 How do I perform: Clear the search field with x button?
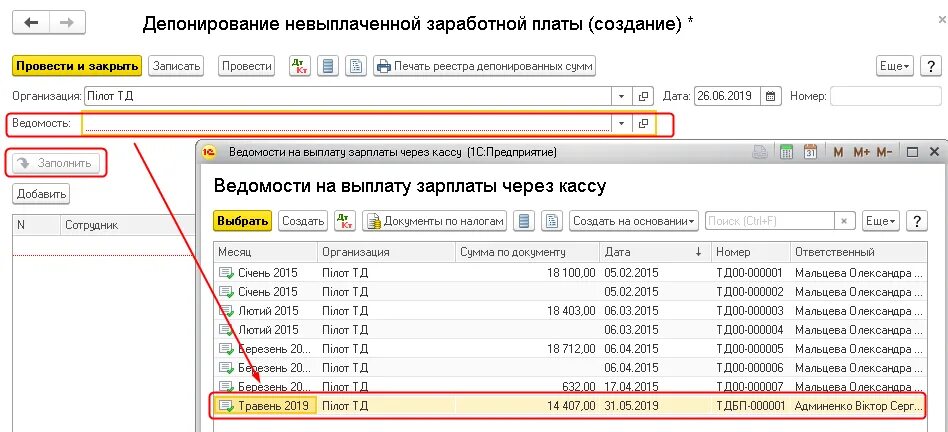[x=845, y=221]
